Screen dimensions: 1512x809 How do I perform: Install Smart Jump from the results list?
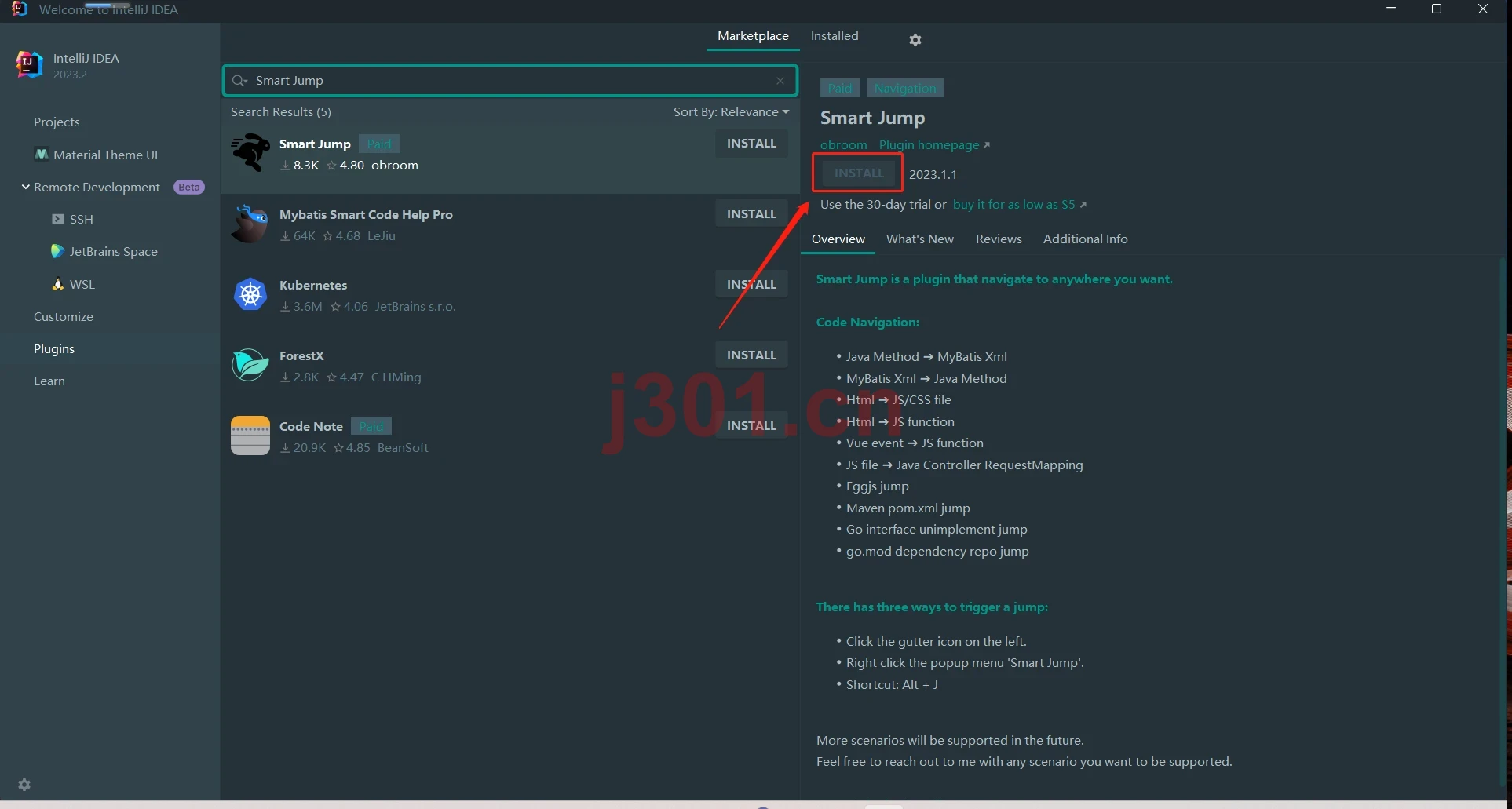pos(751,144)
